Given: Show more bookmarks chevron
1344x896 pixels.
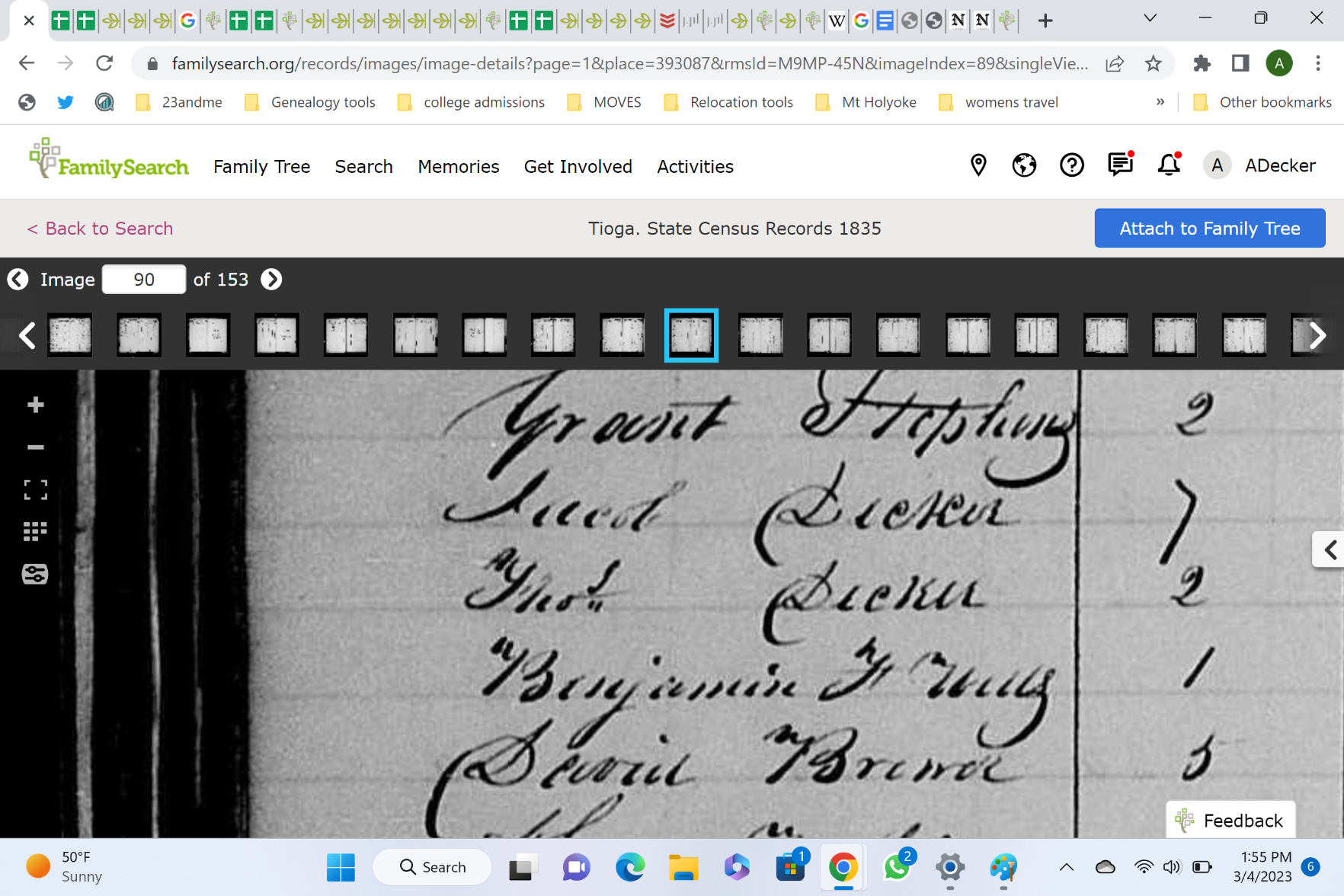Looking at the screenshot, I should click(1160, 102).
